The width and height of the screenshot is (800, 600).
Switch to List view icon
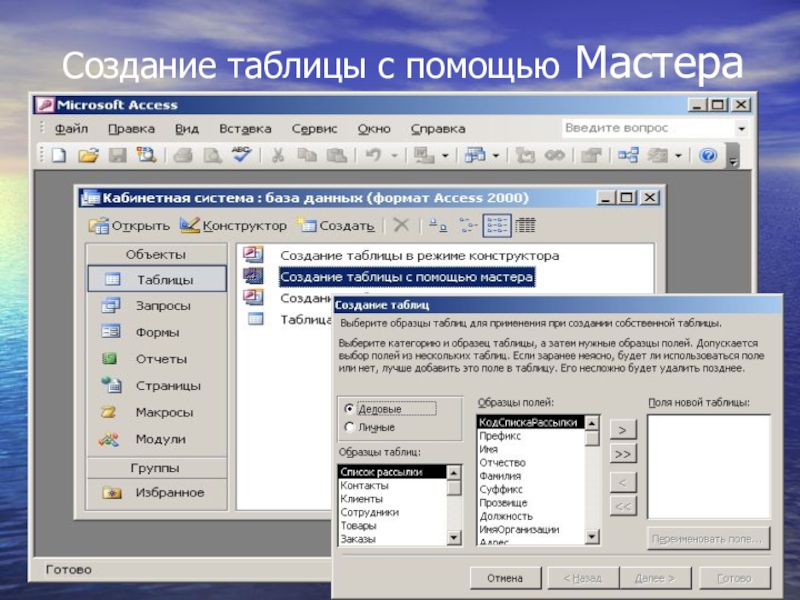coord(497,225)
